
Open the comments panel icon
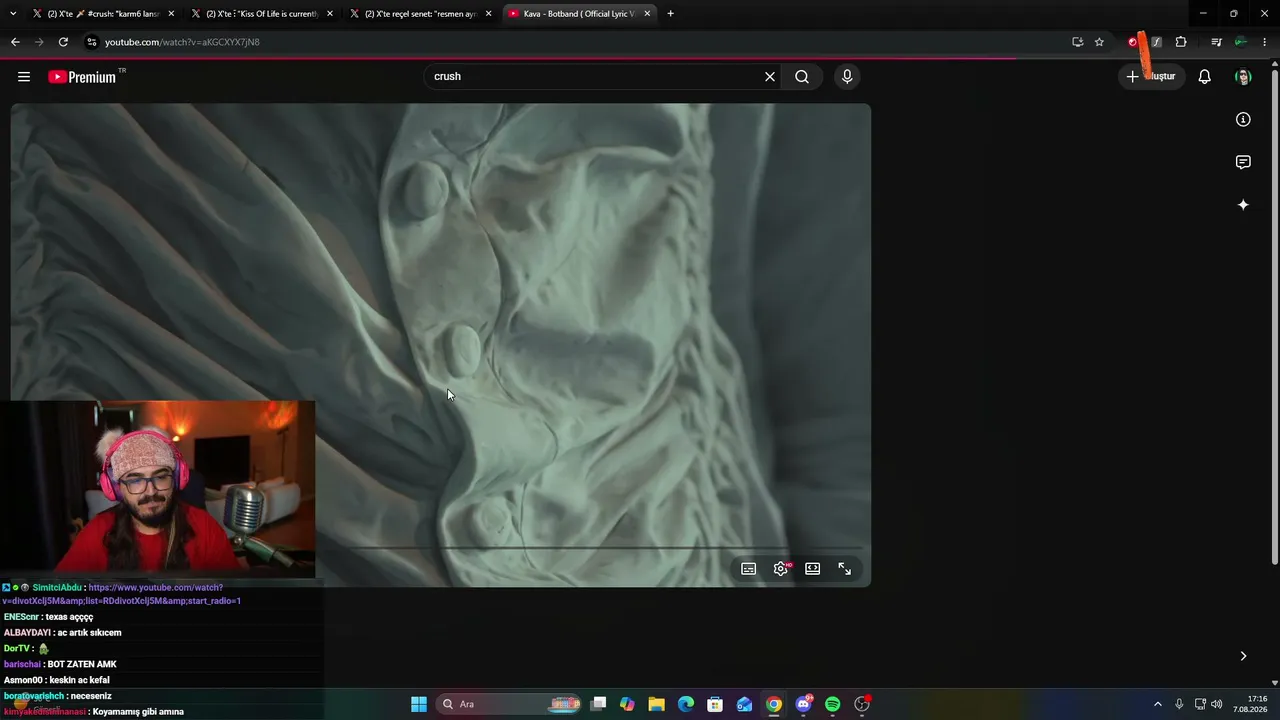tap(1243, 162)
